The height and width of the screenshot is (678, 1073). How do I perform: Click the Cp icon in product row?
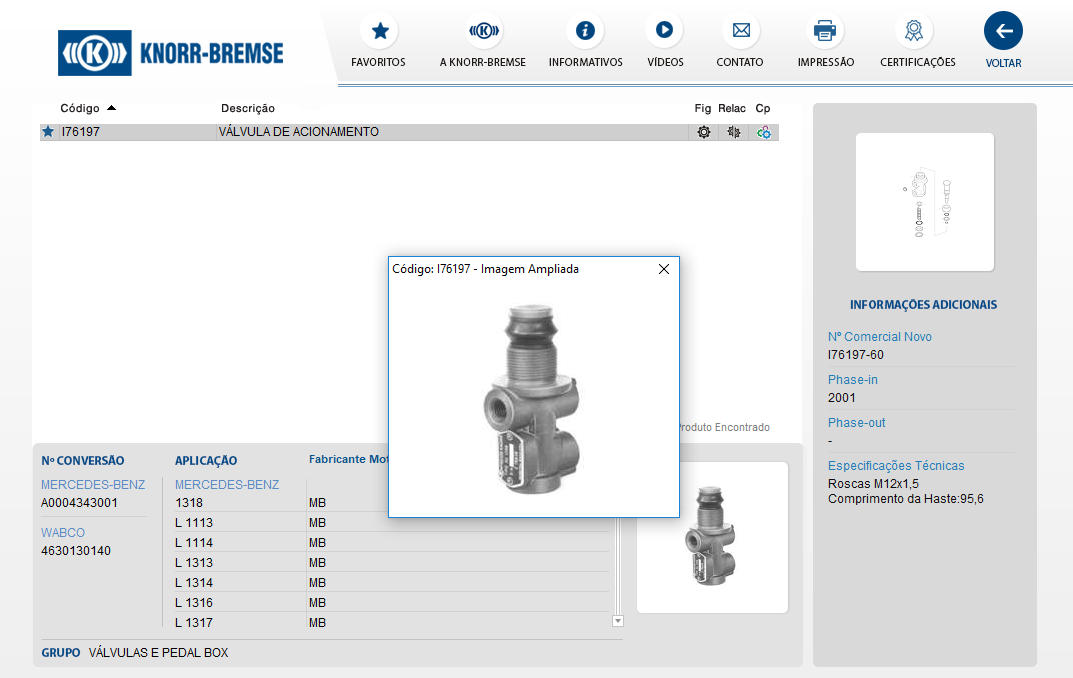tap(764, 132)
